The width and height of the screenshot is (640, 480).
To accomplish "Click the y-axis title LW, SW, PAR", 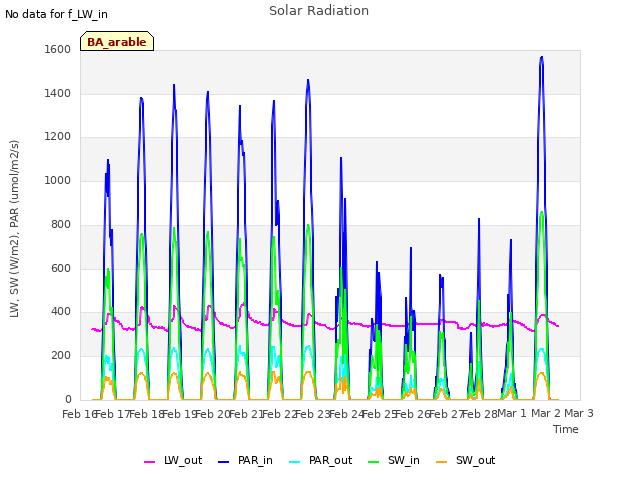I will click(14, 229).
